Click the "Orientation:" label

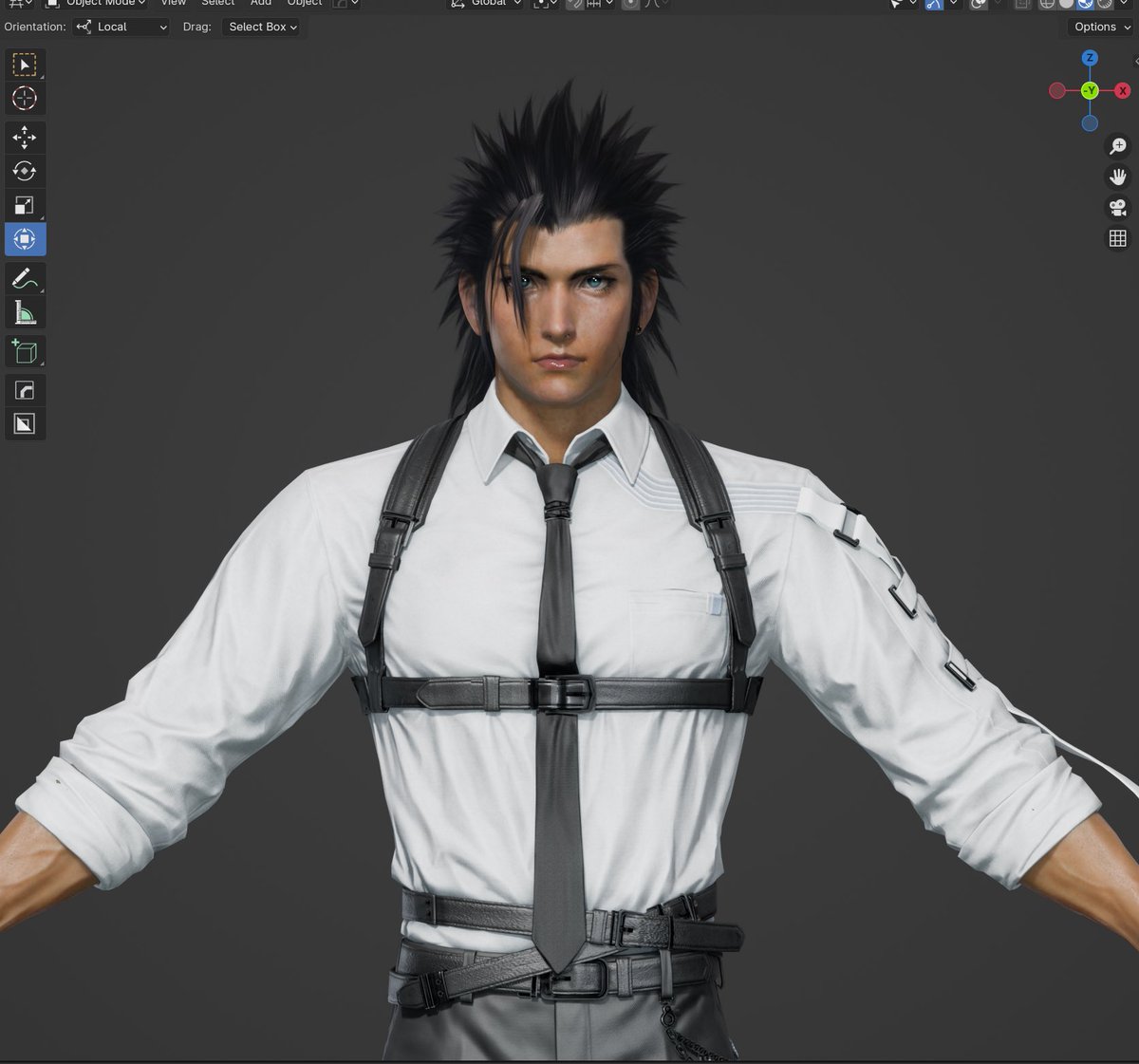coord(35,27)
